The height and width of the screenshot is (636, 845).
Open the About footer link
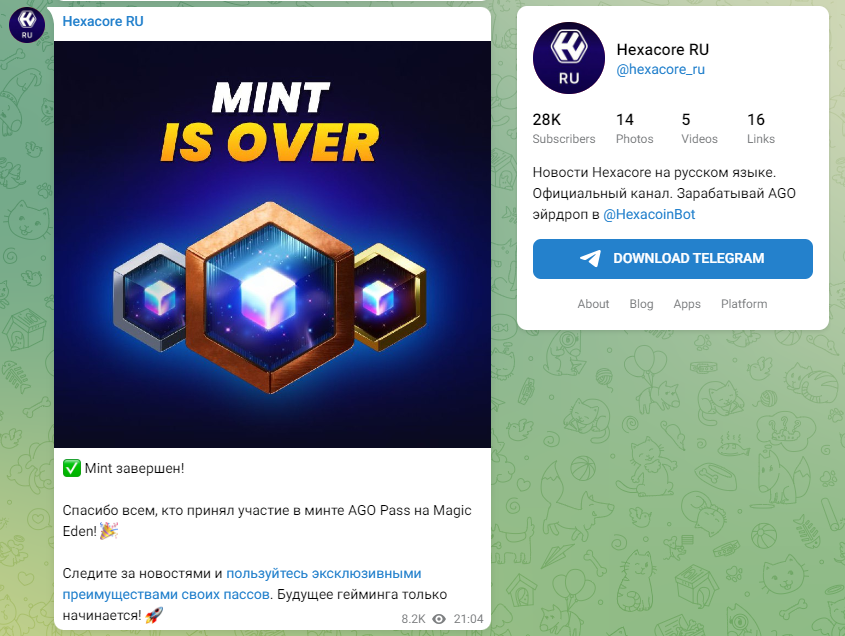click(x=593, y=304)
